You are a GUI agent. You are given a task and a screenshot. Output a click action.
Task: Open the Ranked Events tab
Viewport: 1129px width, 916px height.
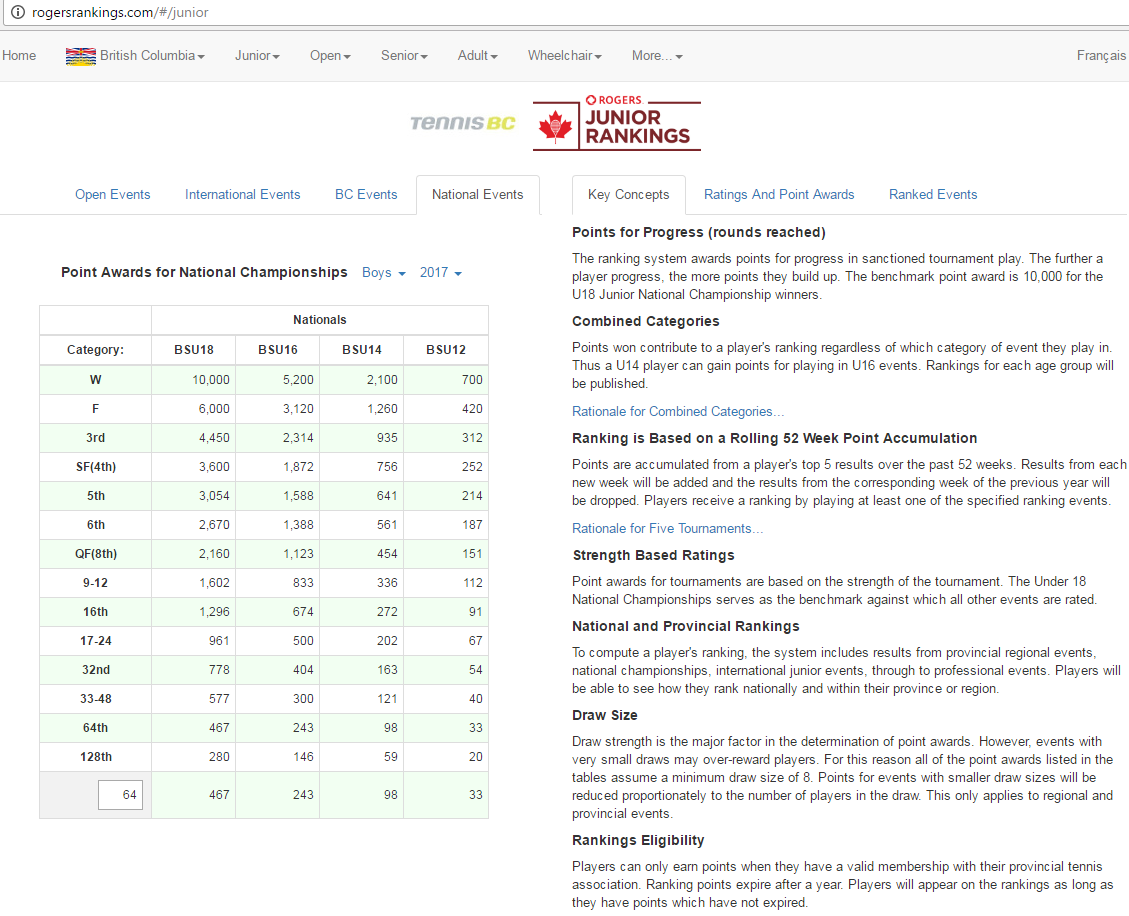click(x=933, y=194)
